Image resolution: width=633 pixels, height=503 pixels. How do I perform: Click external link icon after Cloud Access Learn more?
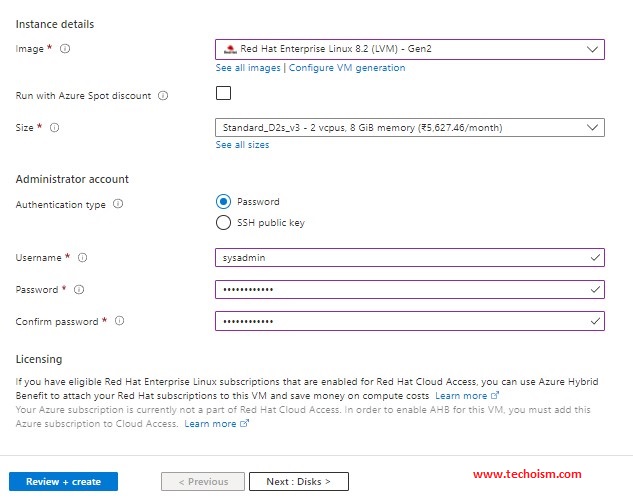click(245, 423)
